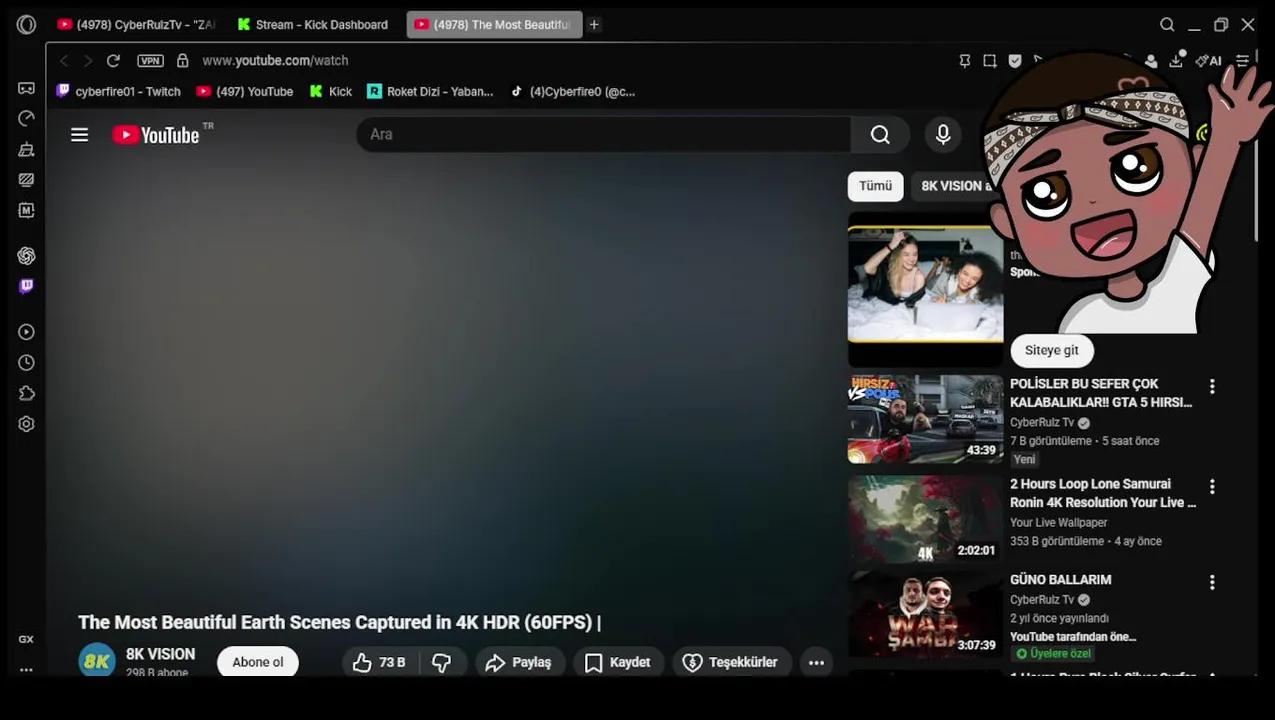This screenshot has width=1275, height=720.
Task: Open the Kick bookmark
Action: point(331,91)
